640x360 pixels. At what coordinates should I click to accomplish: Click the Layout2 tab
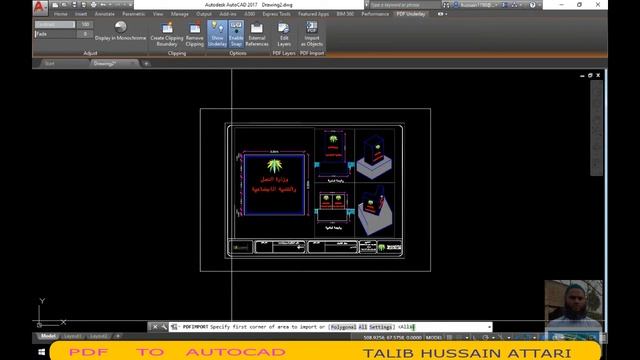click(99, 336)
